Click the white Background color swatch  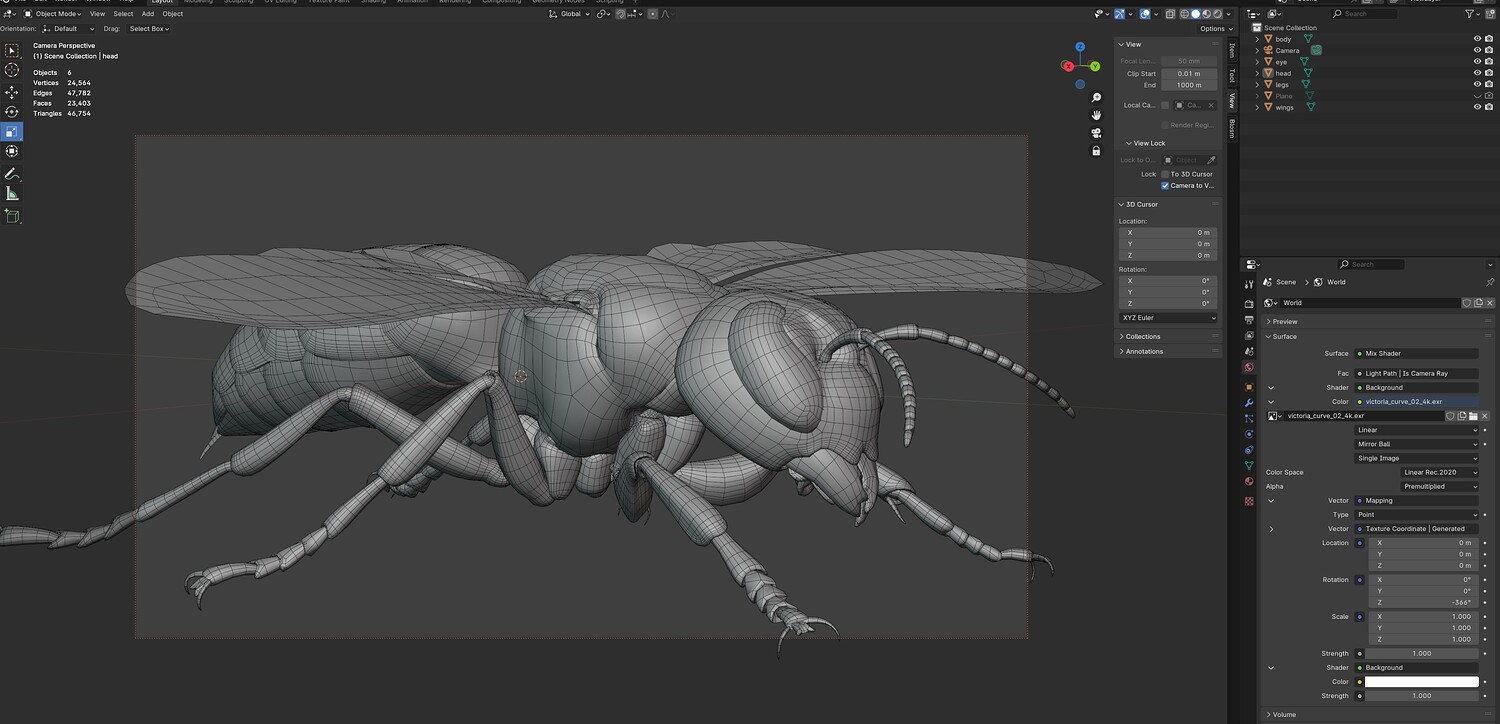(1421, 682)
